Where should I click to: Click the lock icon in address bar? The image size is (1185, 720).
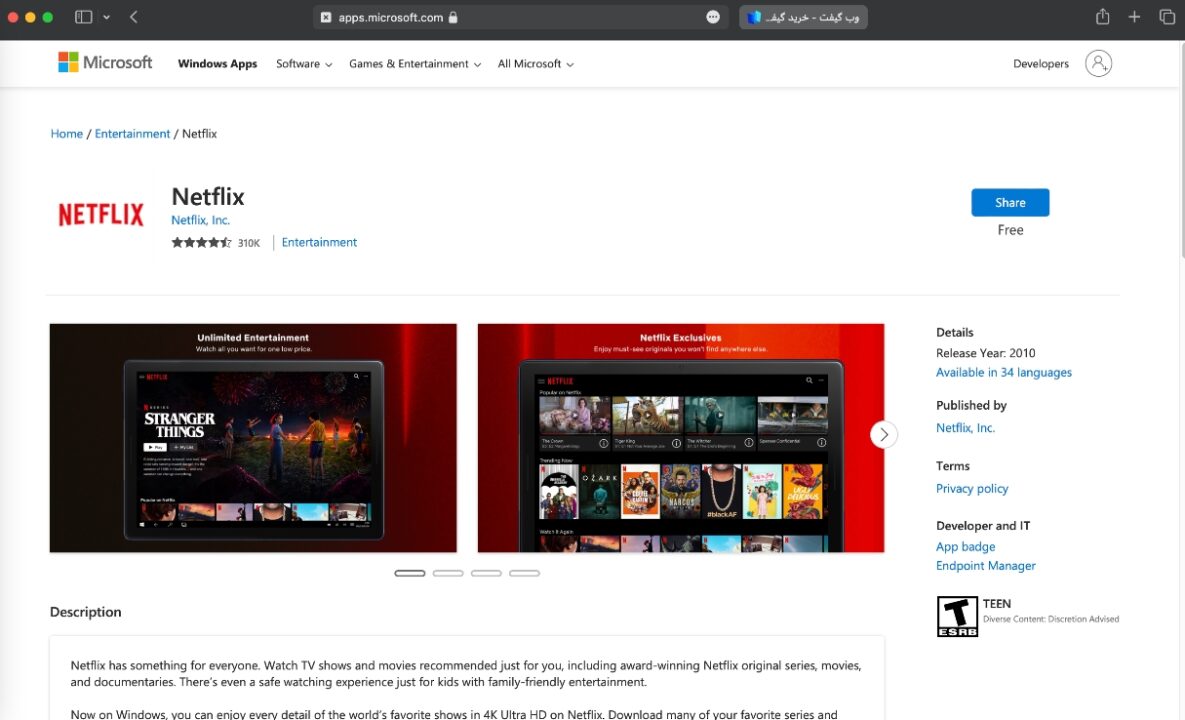453,17
